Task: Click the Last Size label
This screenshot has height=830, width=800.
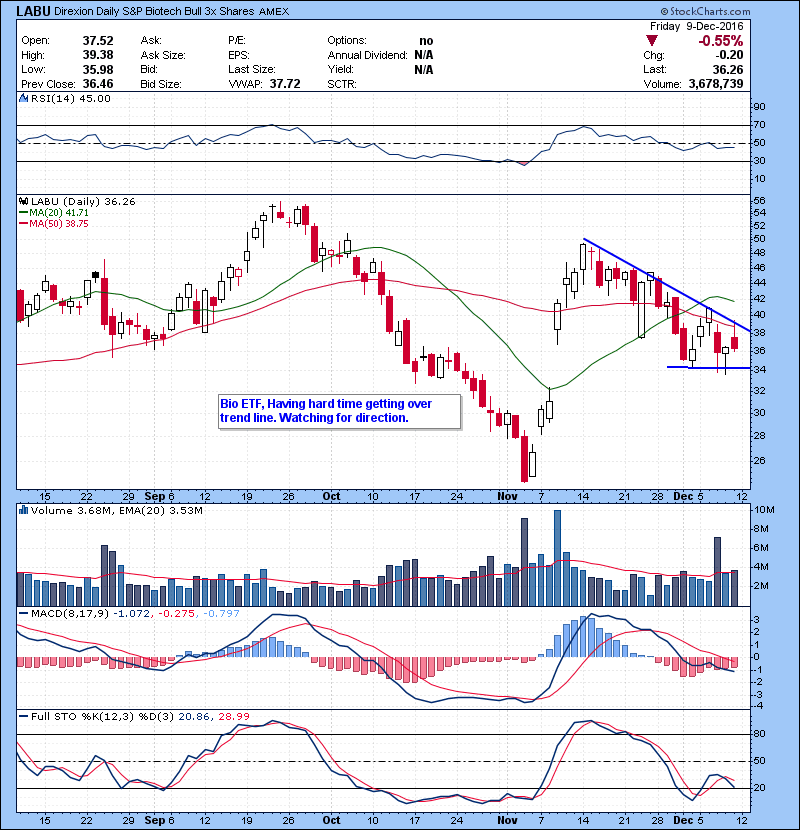Action: (251, 69)
